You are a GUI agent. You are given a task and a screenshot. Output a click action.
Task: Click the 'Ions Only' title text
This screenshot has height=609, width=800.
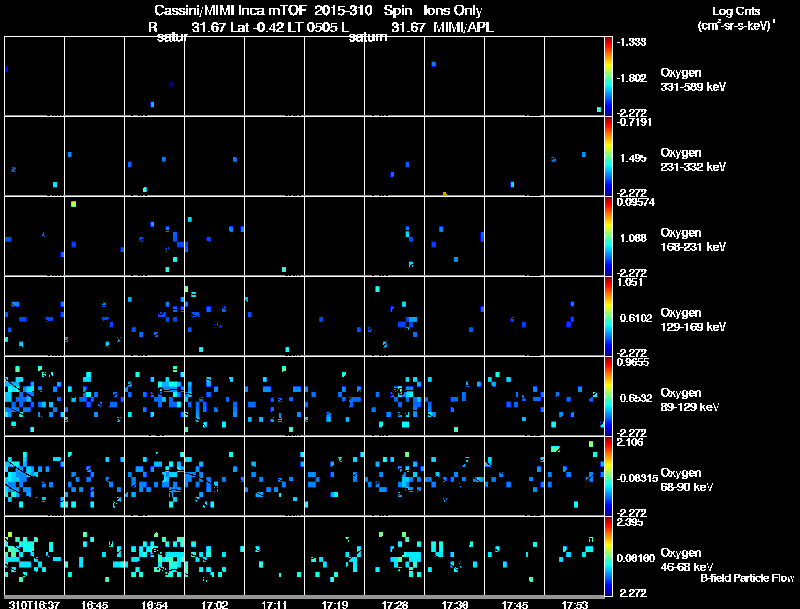tap(452, 10)
